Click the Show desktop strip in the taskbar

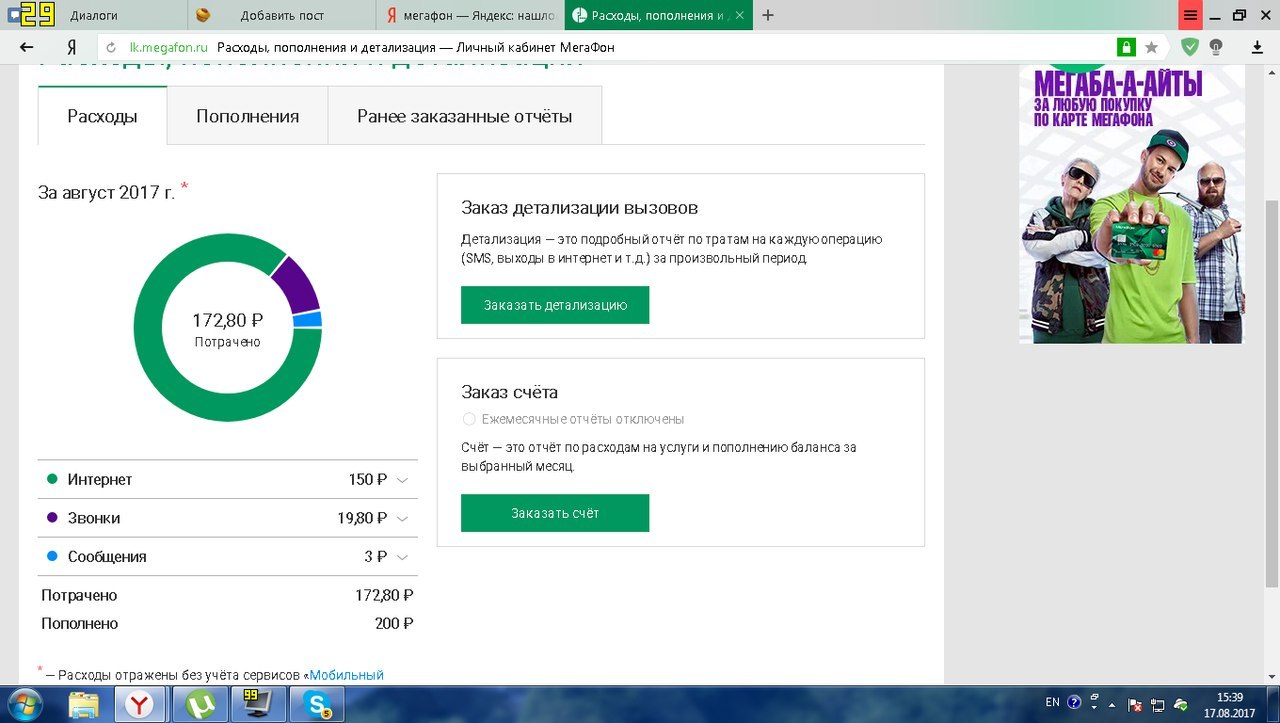coord(1274,704)
